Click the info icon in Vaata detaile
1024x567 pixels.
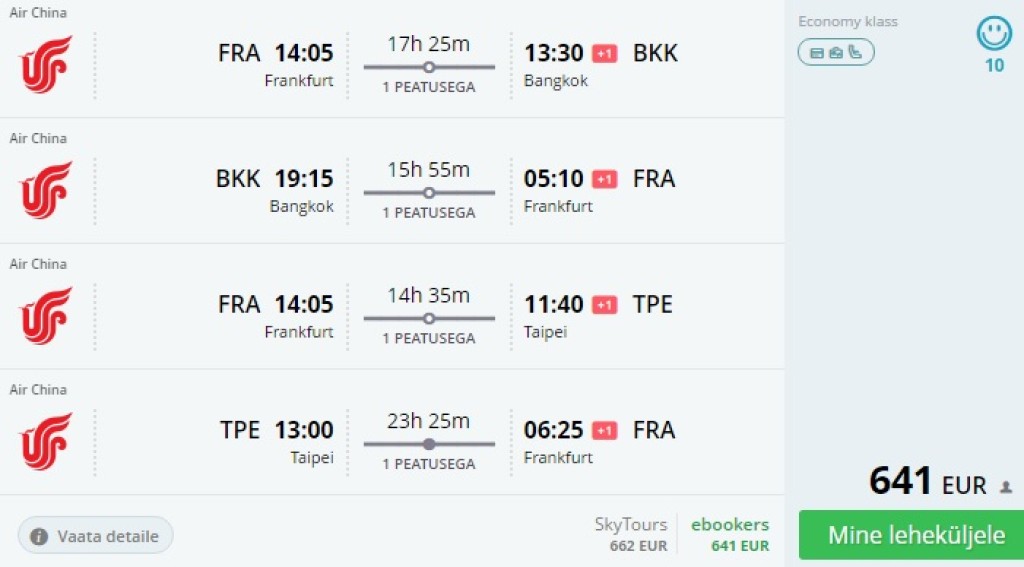point(40,536)
